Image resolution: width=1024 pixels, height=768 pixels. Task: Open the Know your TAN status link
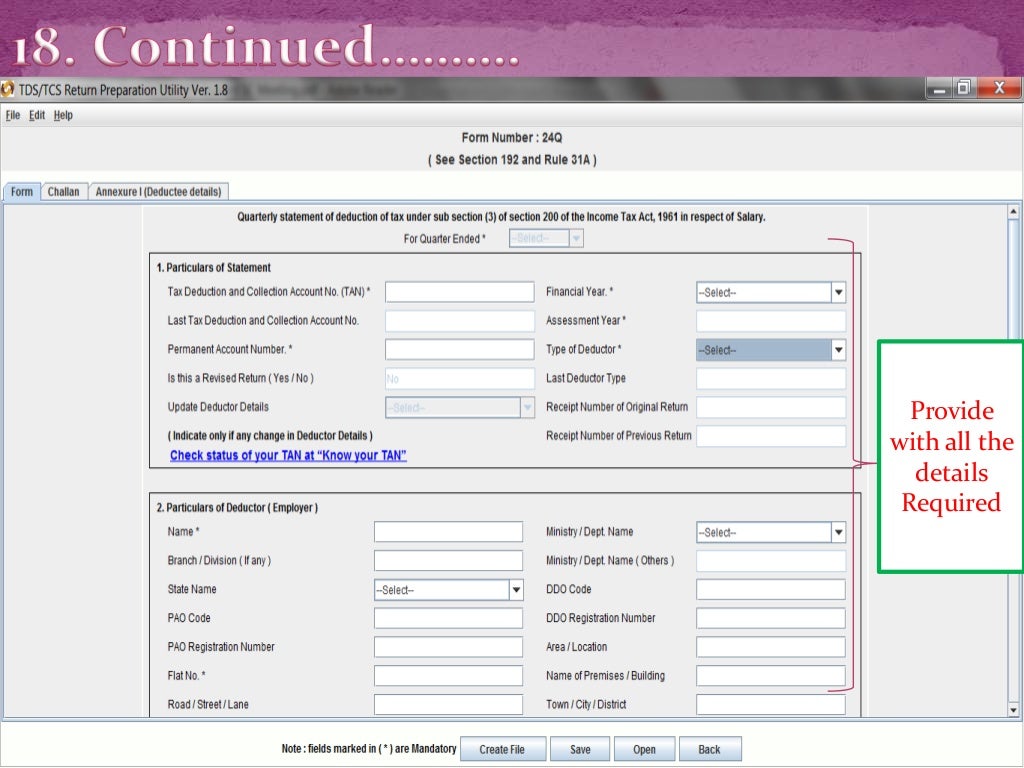point(288,455)
